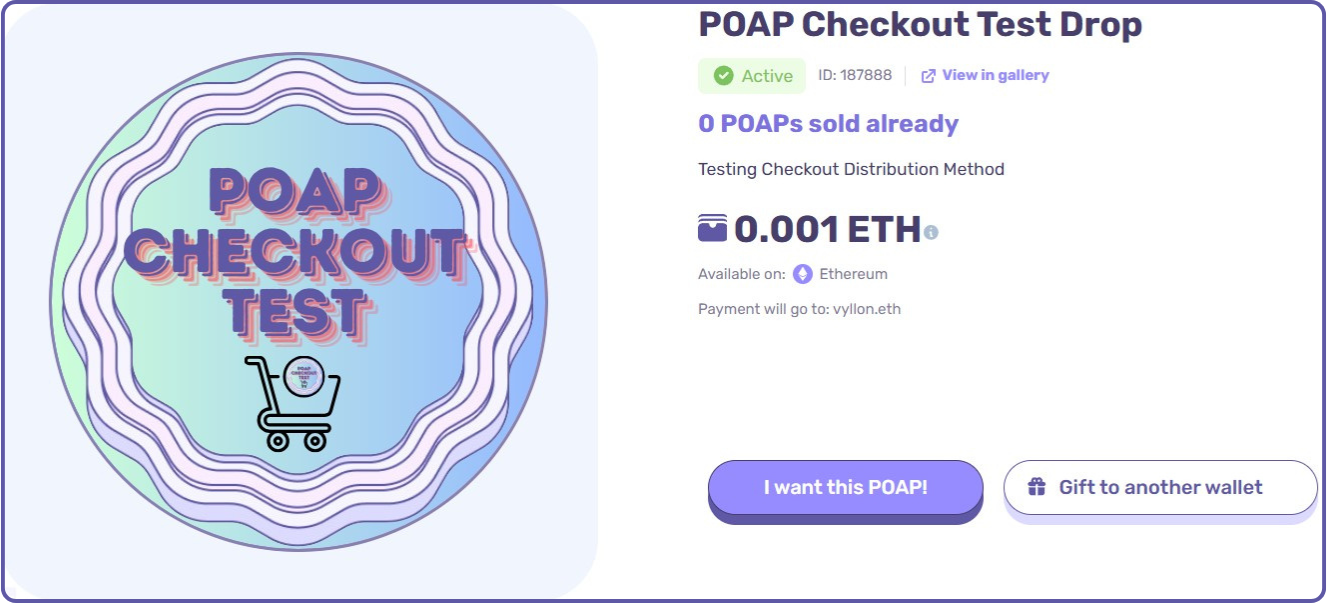Select the Ethereum network icon
Screen dimensions: 1327x603
click(x=801, y=273)
